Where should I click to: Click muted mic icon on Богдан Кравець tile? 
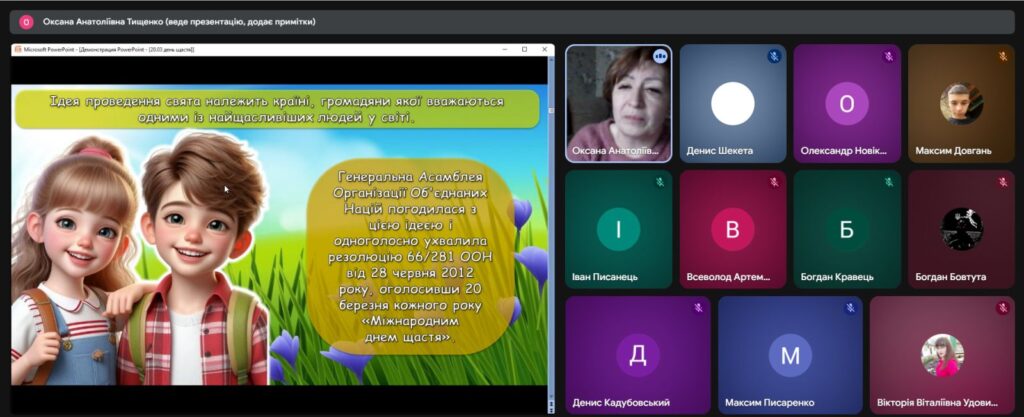pyautogui.click(x=888, y=183)
